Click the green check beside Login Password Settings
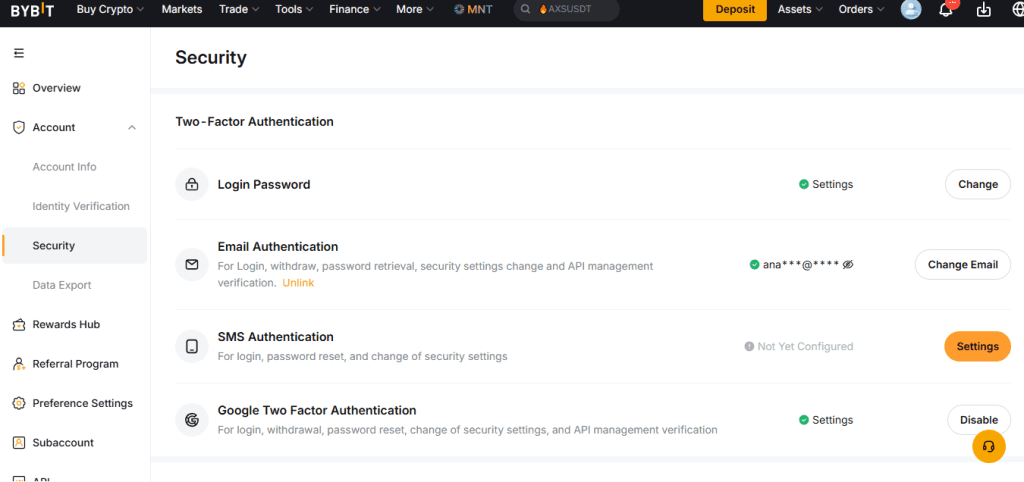This screenshot has height=482, width=1024. coord(804,185)
